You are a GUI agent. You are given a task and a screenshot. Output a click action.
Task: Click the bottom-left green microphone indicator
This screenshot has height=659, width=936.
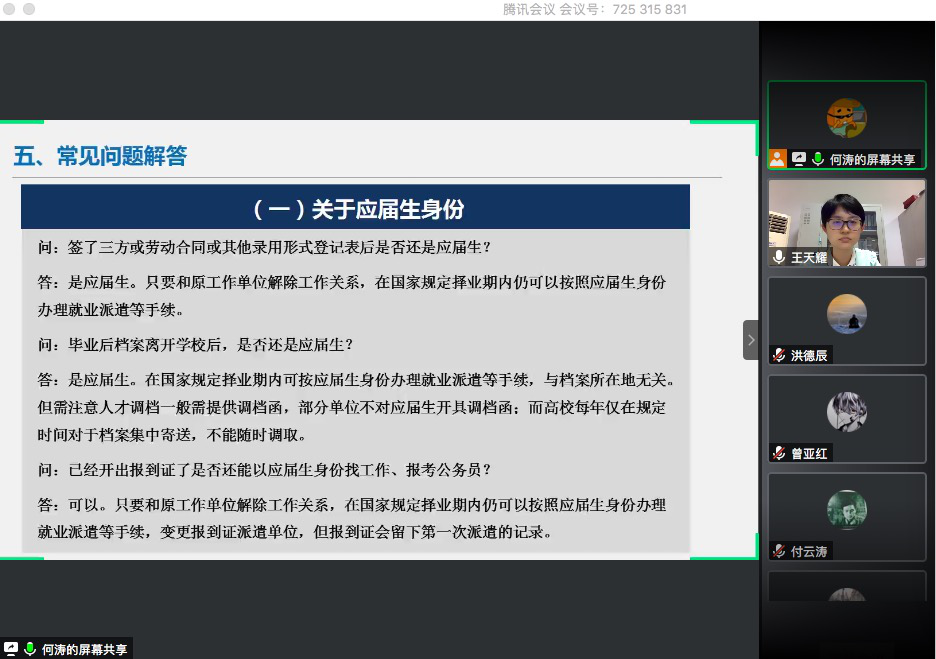pyautogui.click(x=30, y=649)
